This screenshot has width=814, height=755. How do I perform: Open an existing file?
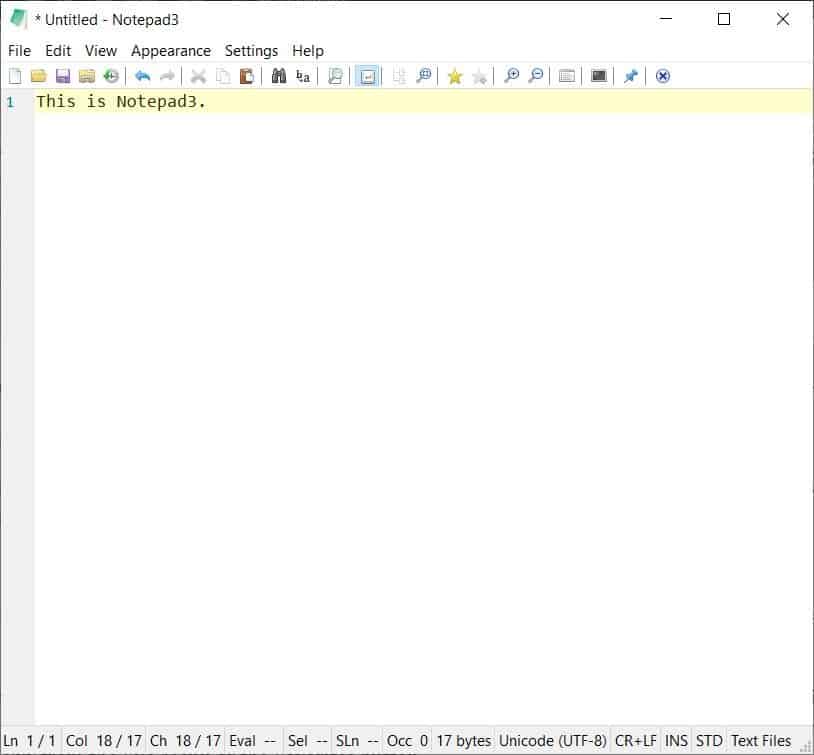pos(39,76)
